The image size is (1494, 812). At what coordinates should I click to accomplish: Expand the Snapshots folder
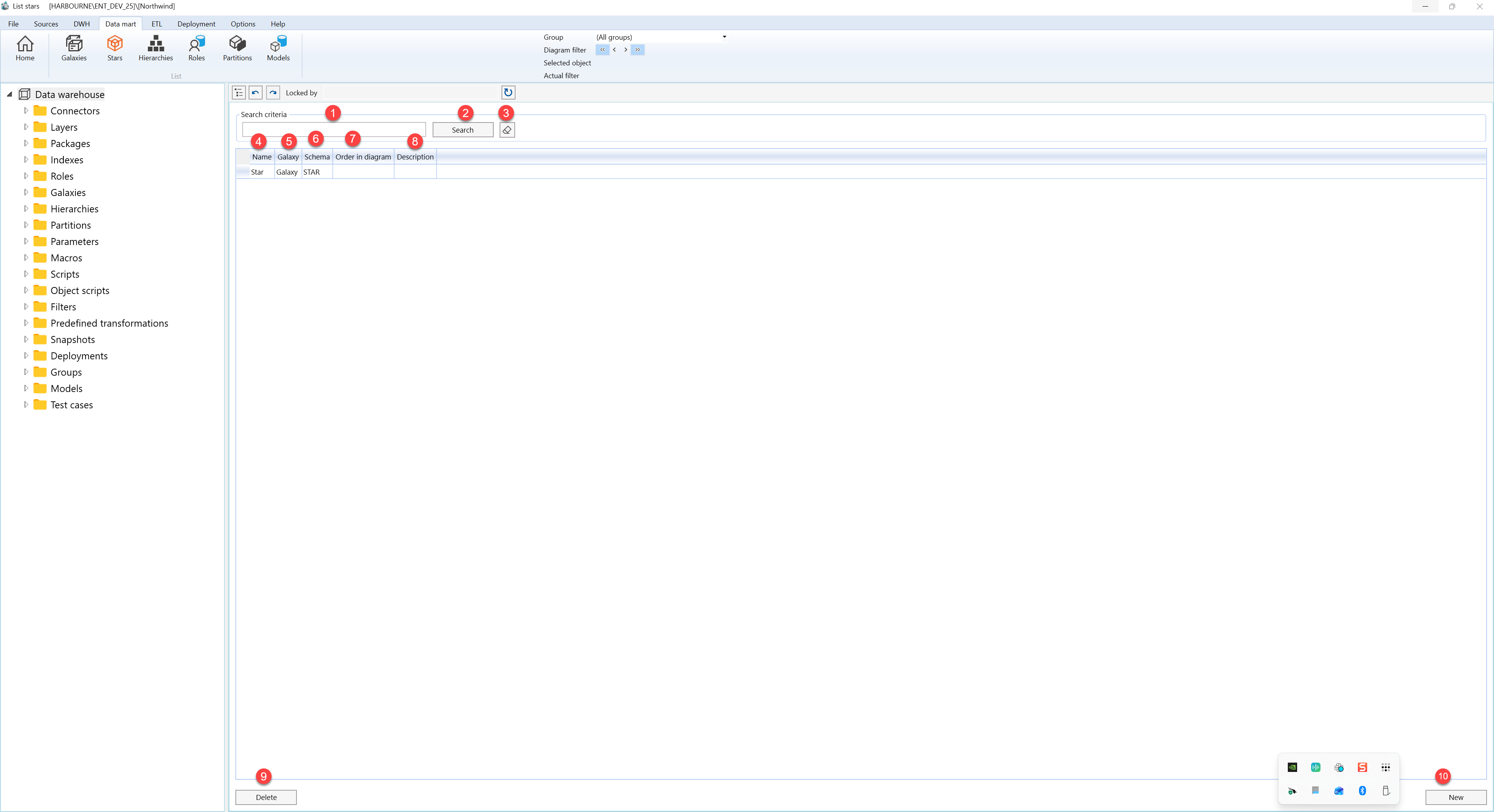pyautogui.click(x=26, y=339)
